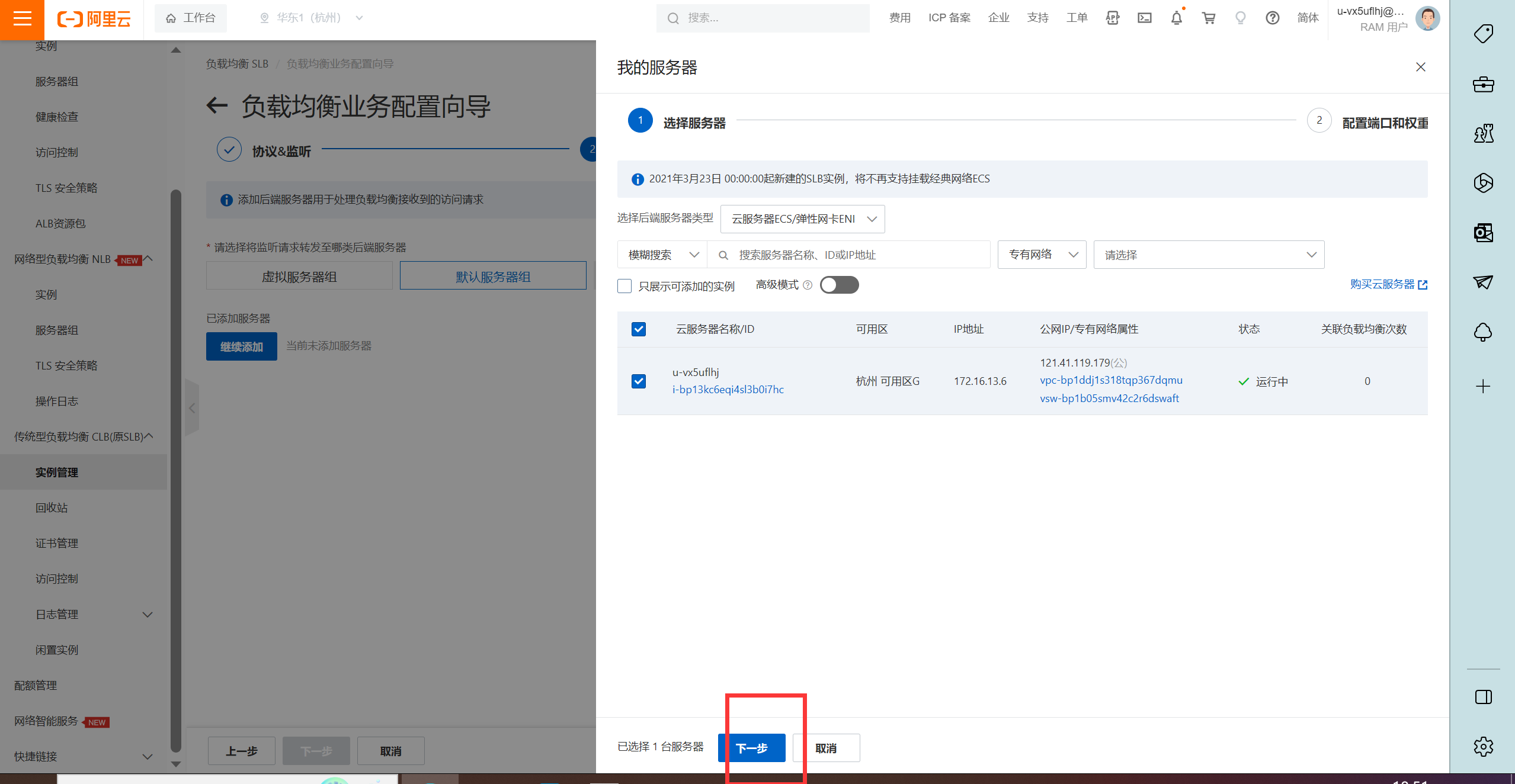Viewport: 1515px width, 784px height.
Task: Open 工单 in top menu
Action: 1077,18
